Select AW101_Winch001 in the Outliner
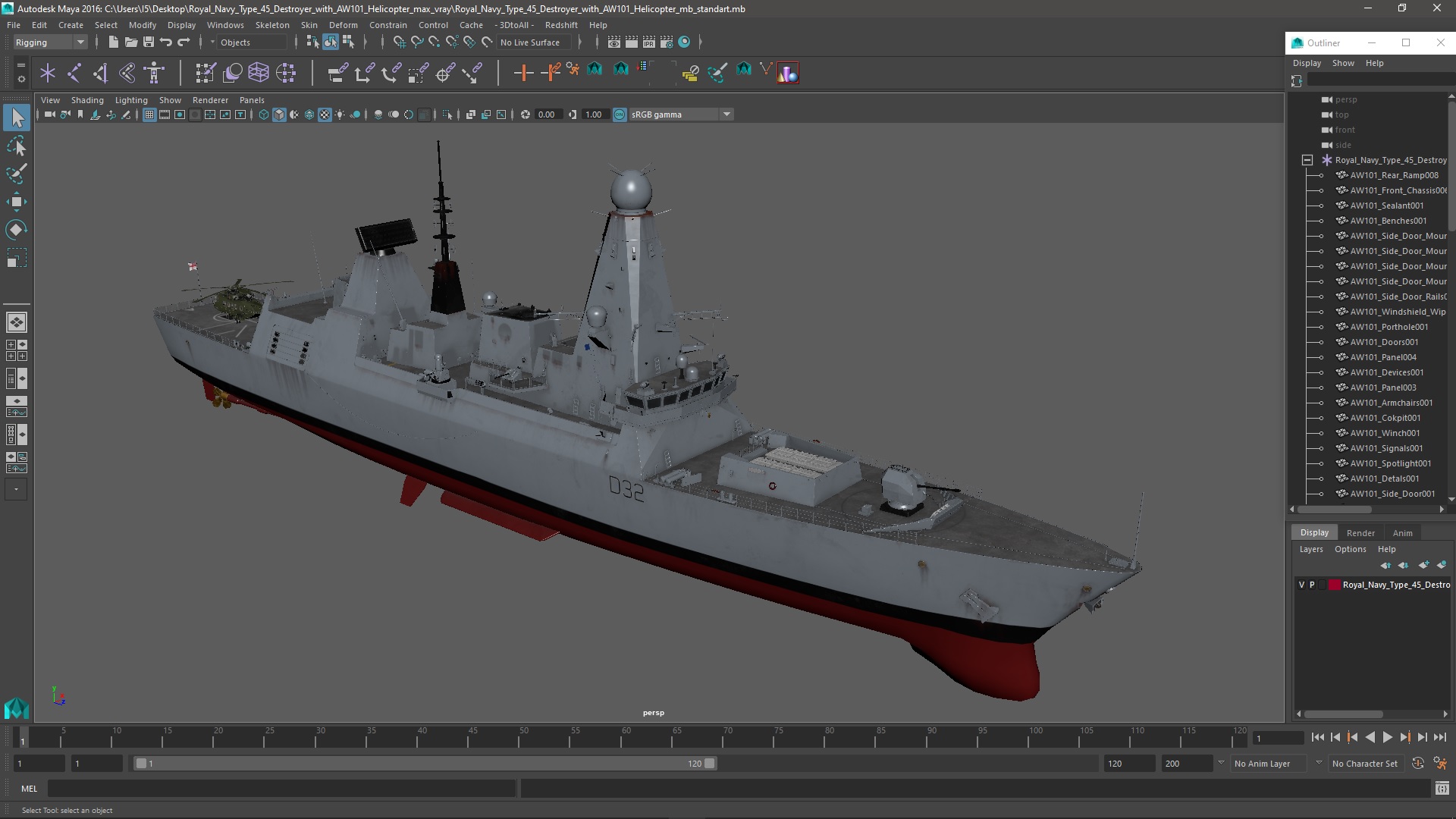Screen dimensions: 1456x819 pyautogui.click(x=1385, y=433)
